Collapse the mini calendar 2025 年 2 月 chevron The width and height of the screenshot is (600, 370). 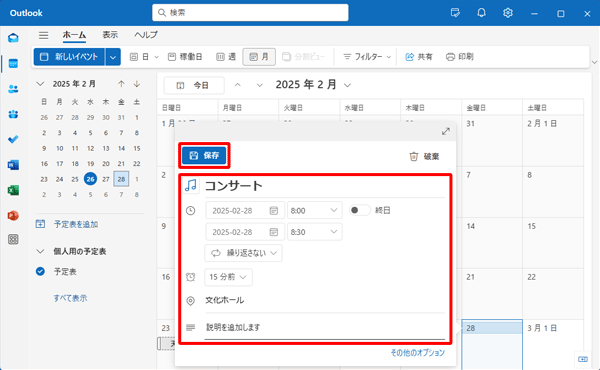[40, 84]
